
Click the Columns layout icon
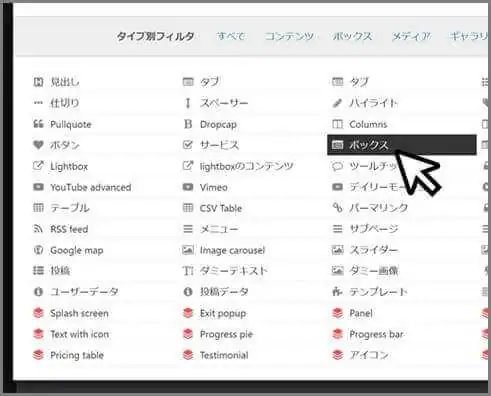pos(337,124)
